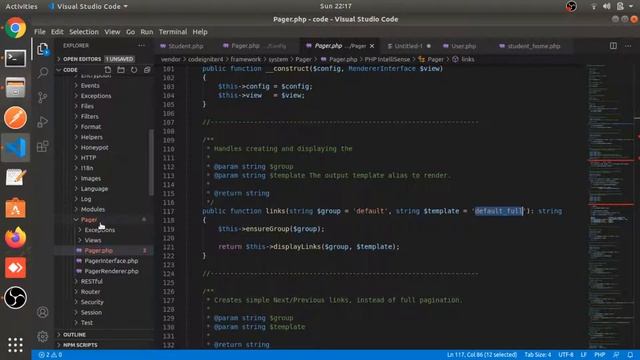Viewport: 640px width, 360px height.
Task: Split the editor to the right
Action: click(x=613, y=46)
